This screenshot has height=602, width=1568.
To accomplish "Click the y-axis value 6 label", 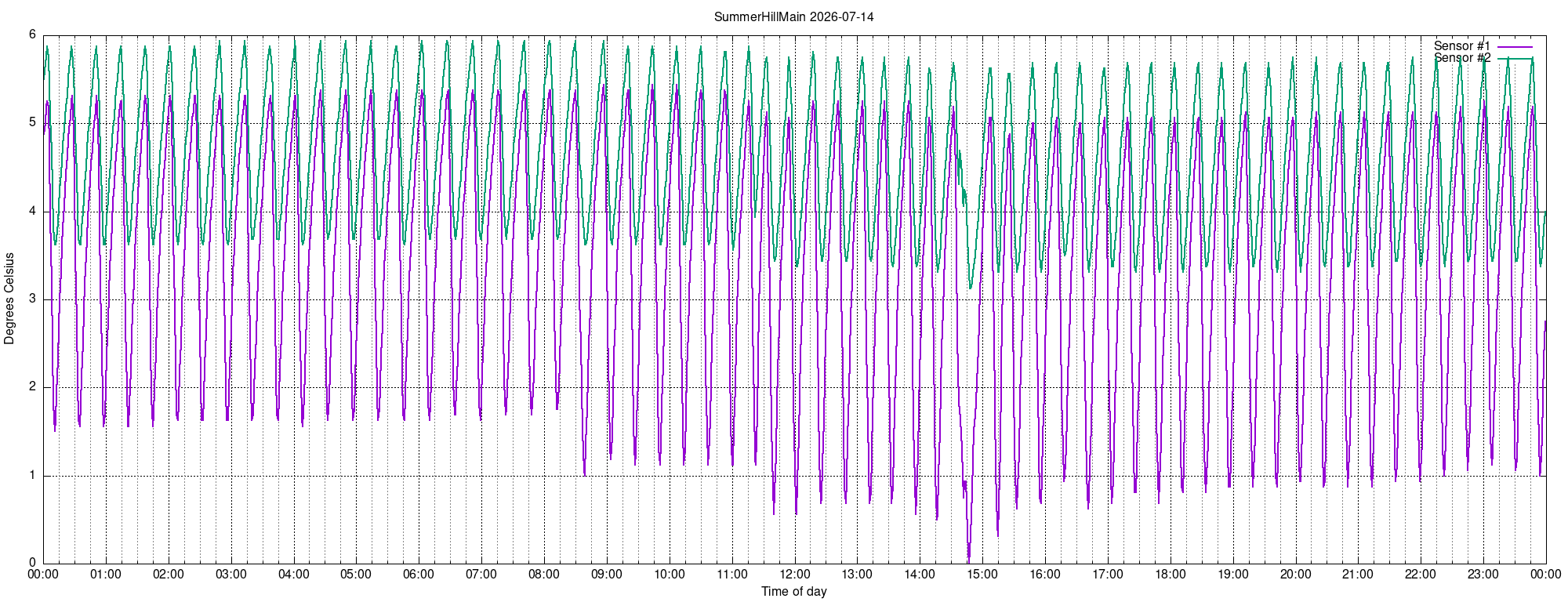I will [32, 34].
